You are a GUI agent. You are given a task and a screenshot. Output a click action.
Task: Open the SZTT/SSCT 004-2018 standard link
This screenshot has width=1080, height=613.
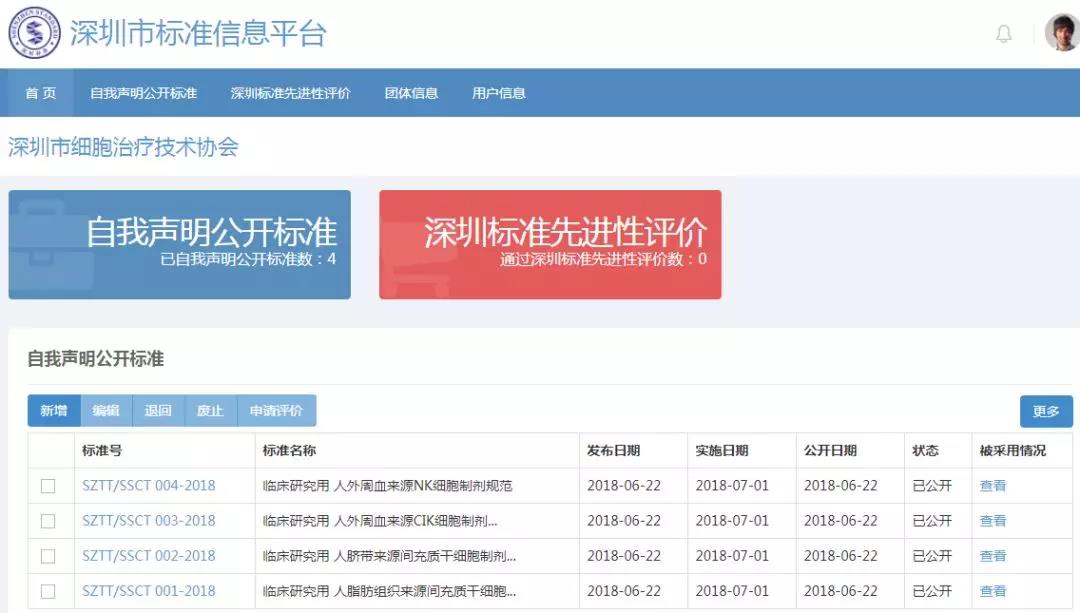click(x=148, y=486)
